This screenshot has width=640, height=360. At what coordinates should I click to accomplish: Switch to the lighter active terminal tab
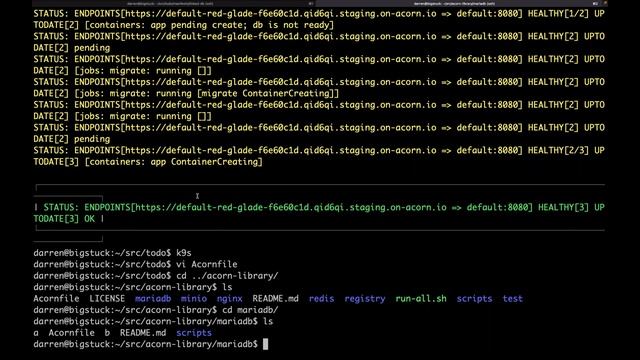pos(461,3)
